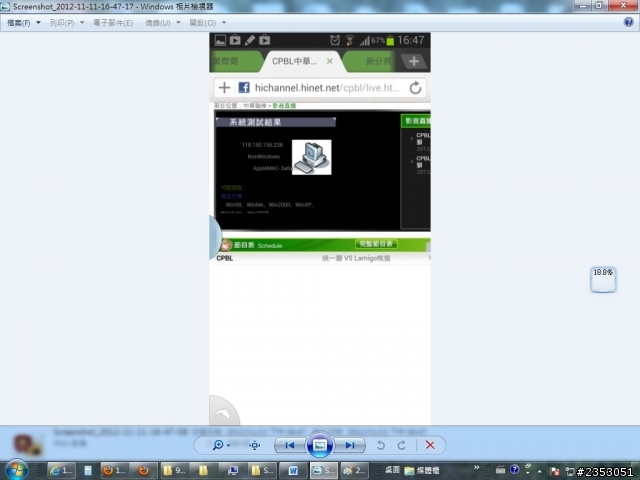Open the 燒錄(U) menu
The width and height of the screenshot is (640, 480).
coord(158,23)
